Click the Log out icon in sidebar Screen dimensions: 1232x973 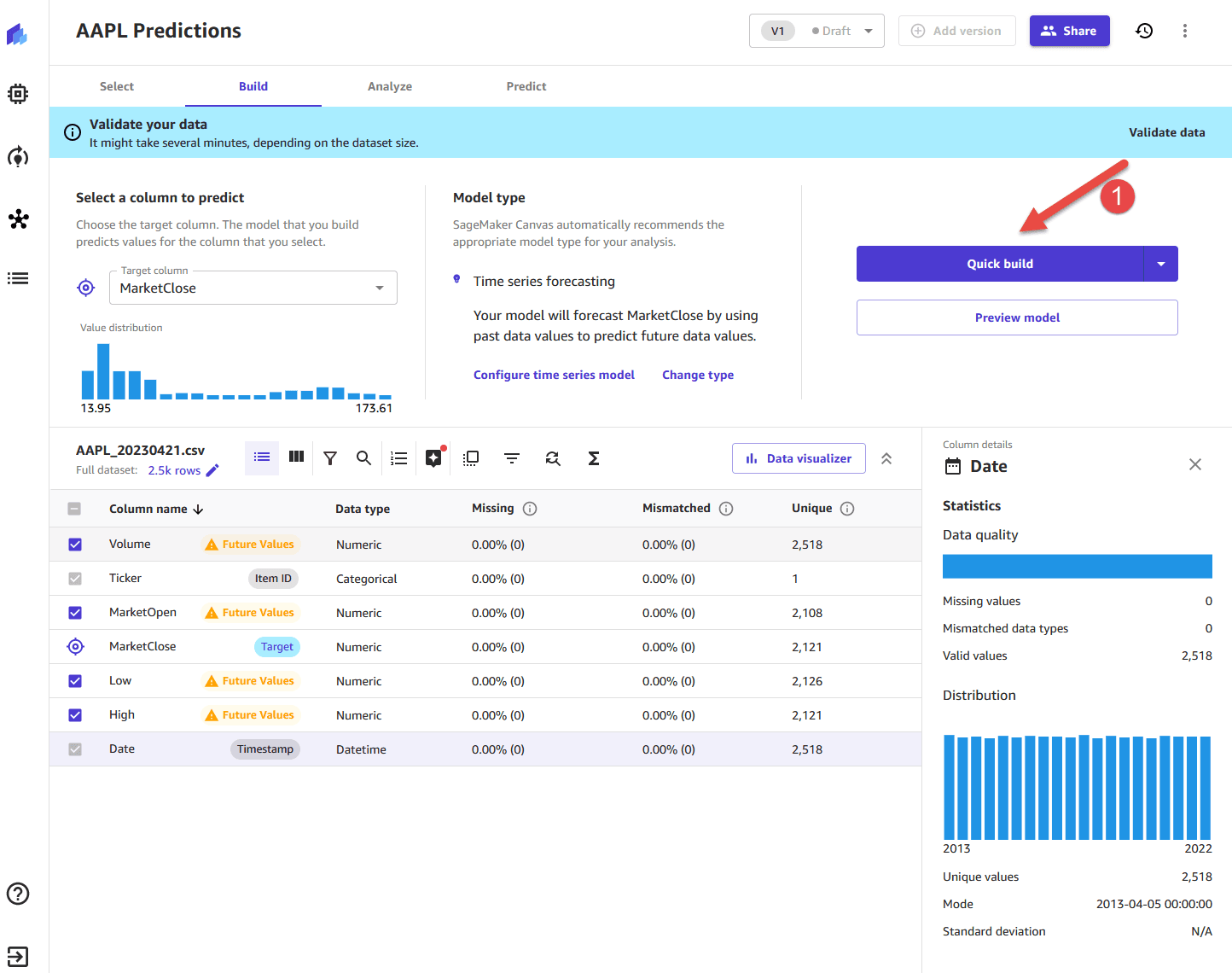(18, 957)
